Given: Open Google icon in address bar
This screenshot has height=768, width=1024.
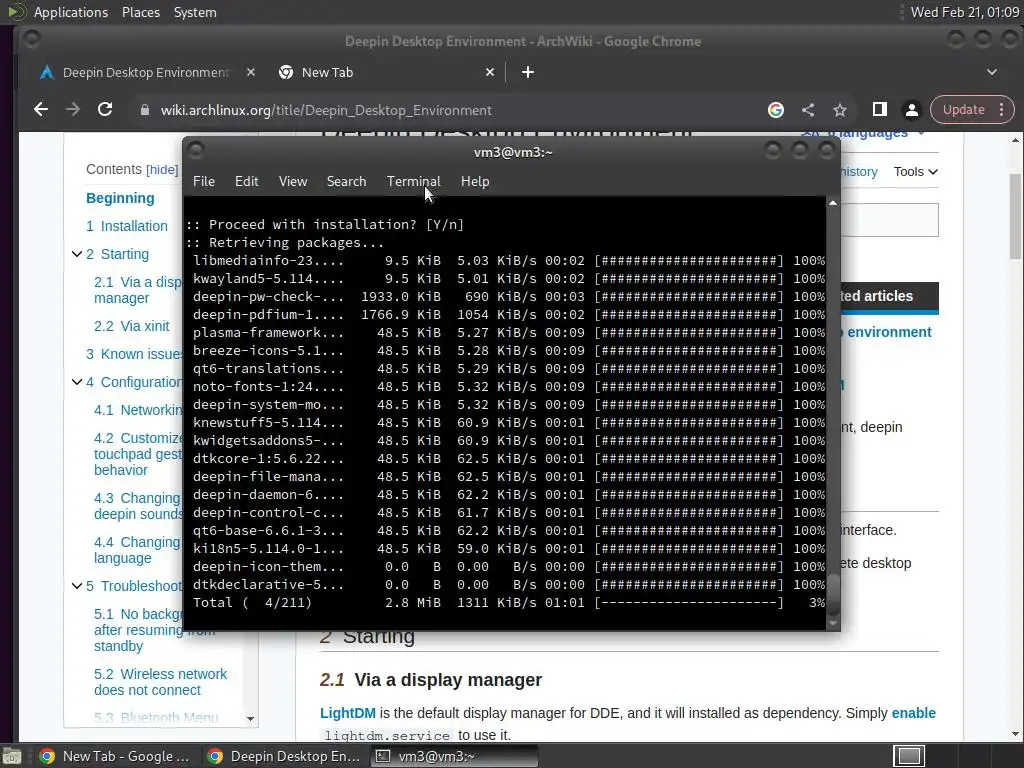Looking at the screenshot, I should tap(776, 110).
